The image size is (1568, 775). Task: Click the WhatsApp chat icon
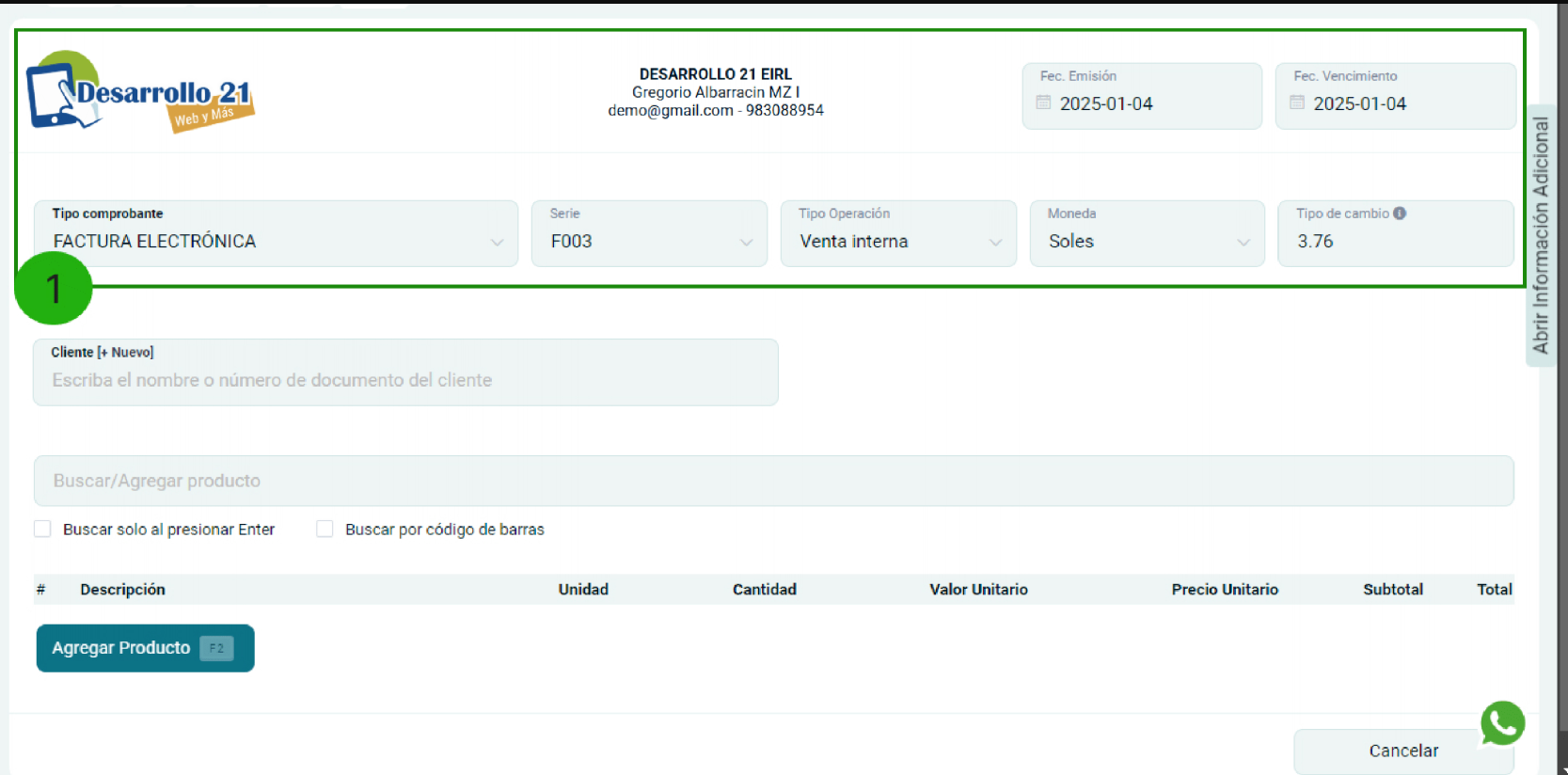coord(1502,723)
